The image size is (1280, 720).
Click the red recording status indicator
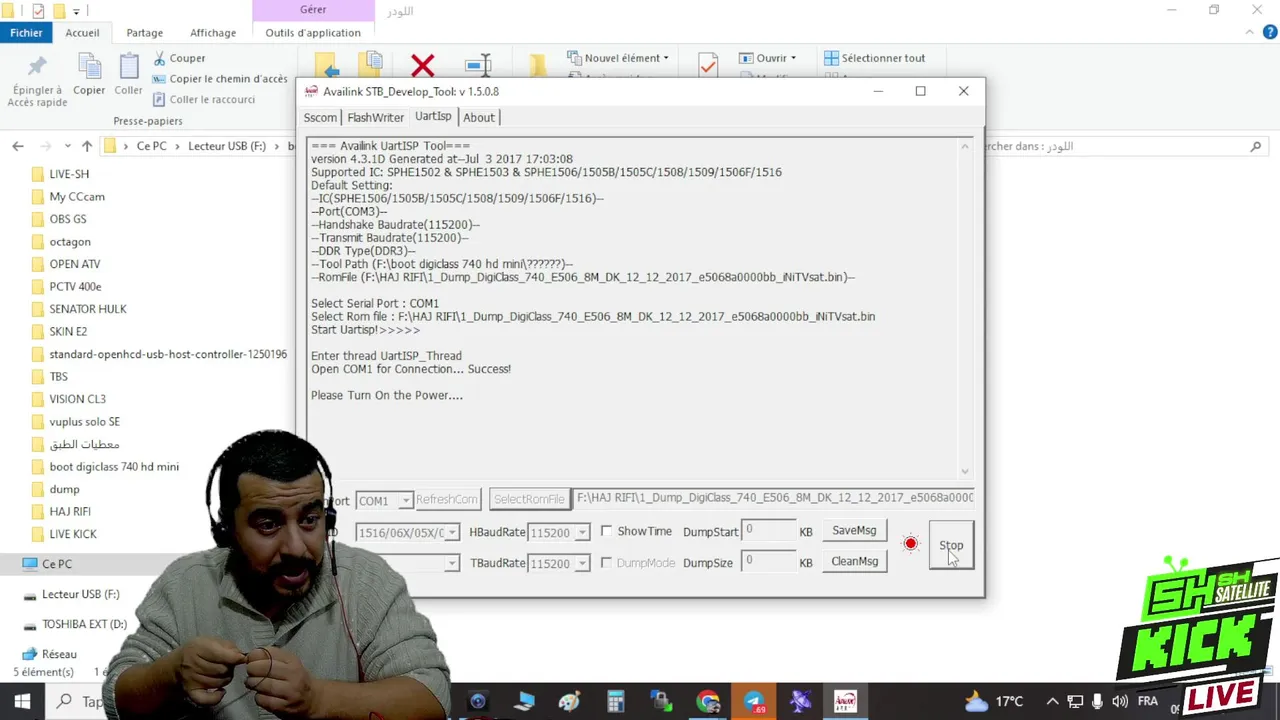[x=910, y=544]
